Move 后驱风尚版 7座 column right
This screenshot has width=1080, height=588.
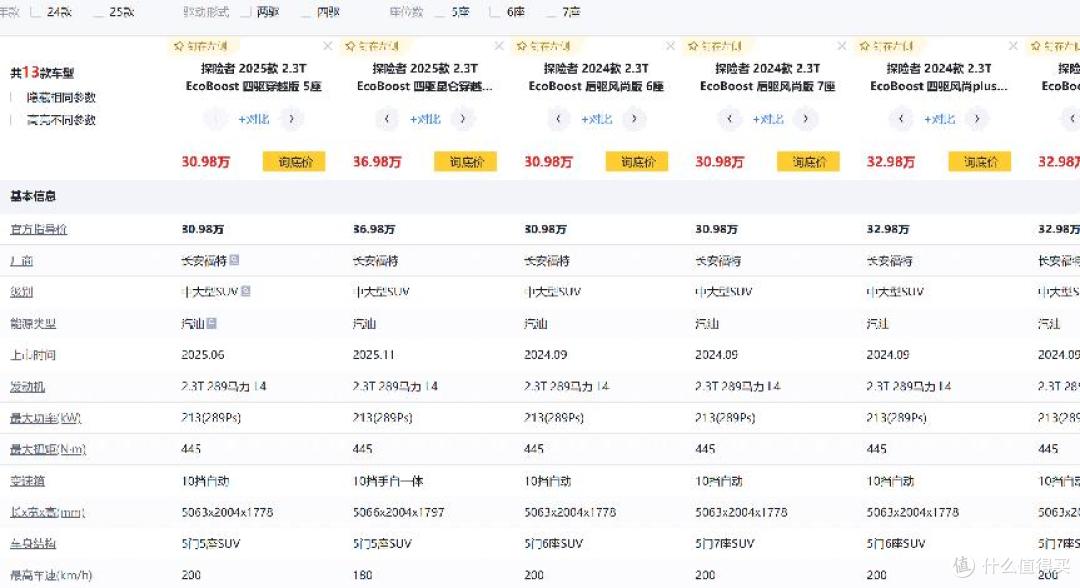pos(806,119)
